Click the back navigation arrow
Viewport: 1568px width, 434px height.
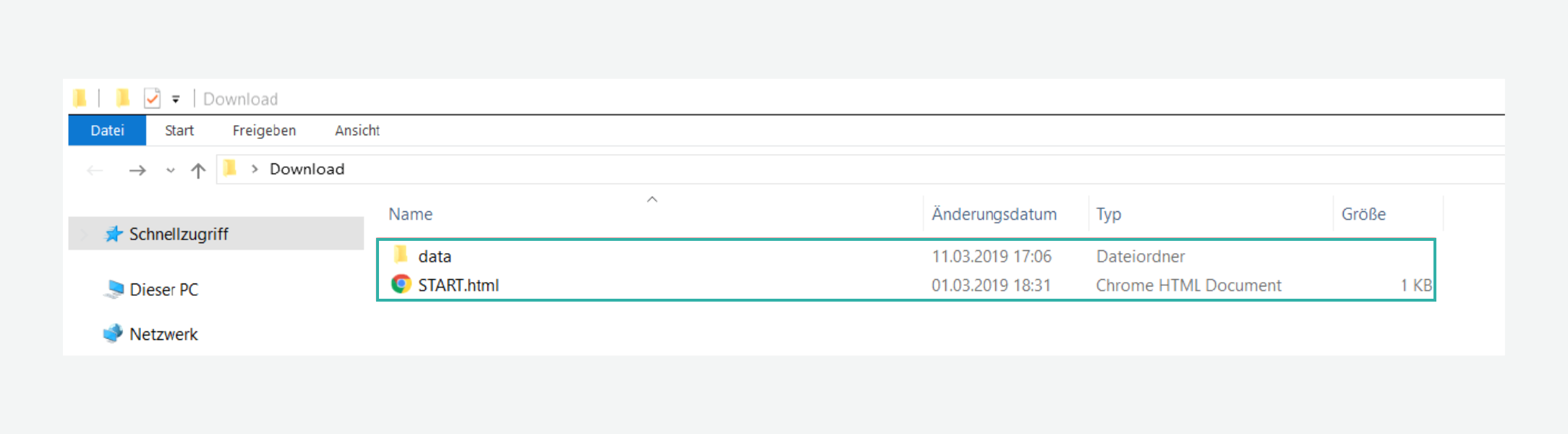(95, 171)
